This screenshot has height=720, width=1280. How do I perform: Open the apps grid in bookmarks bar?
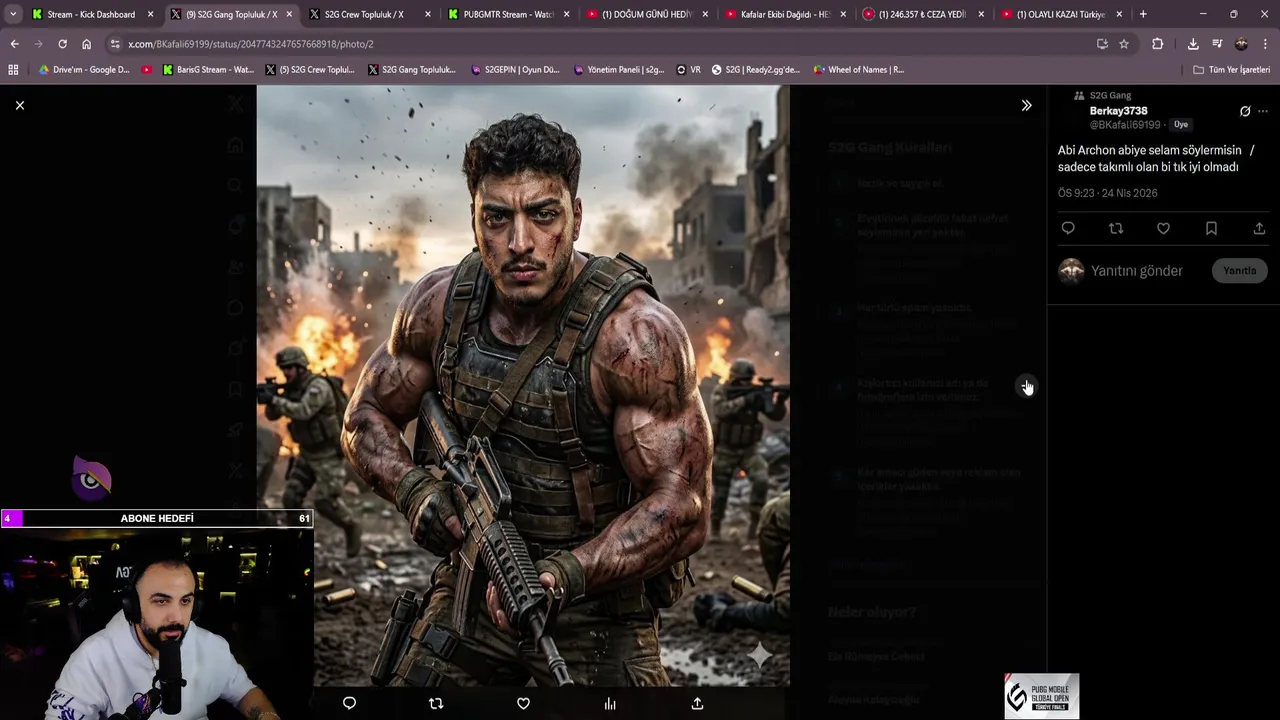click(x=13, y=70)
